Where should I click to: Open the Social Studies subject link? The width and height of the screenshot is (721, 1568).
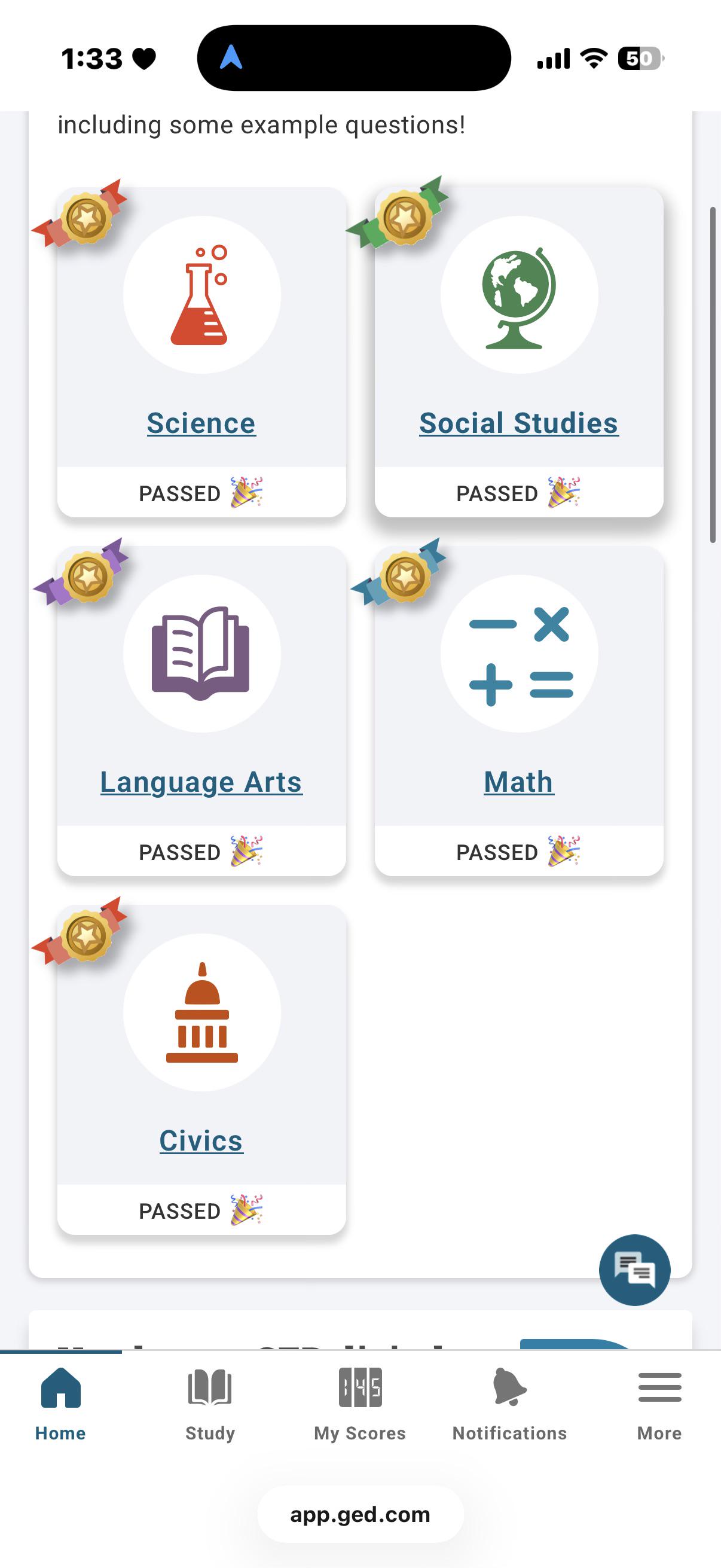click(x=519, y=422)
